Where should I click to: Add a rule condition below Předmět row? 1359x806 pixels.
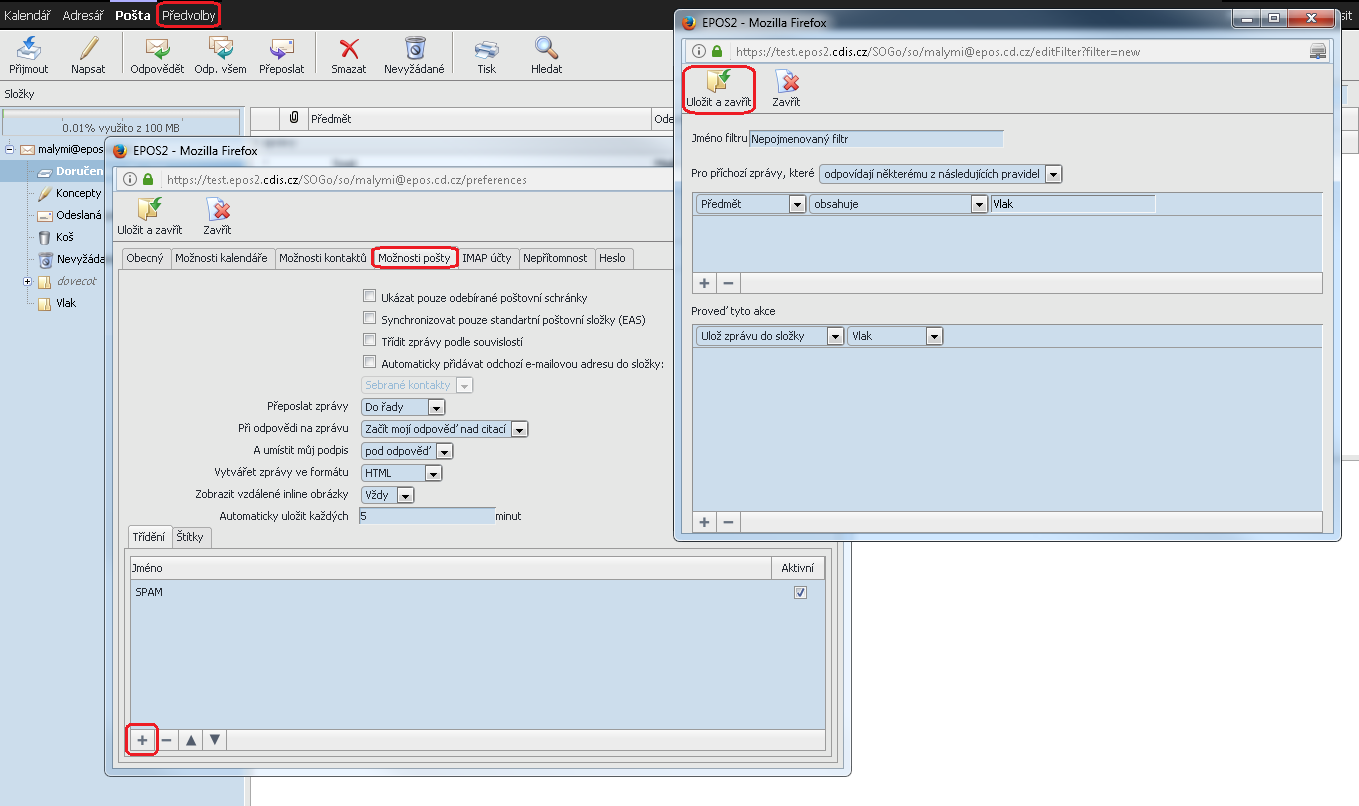(704, 283)
